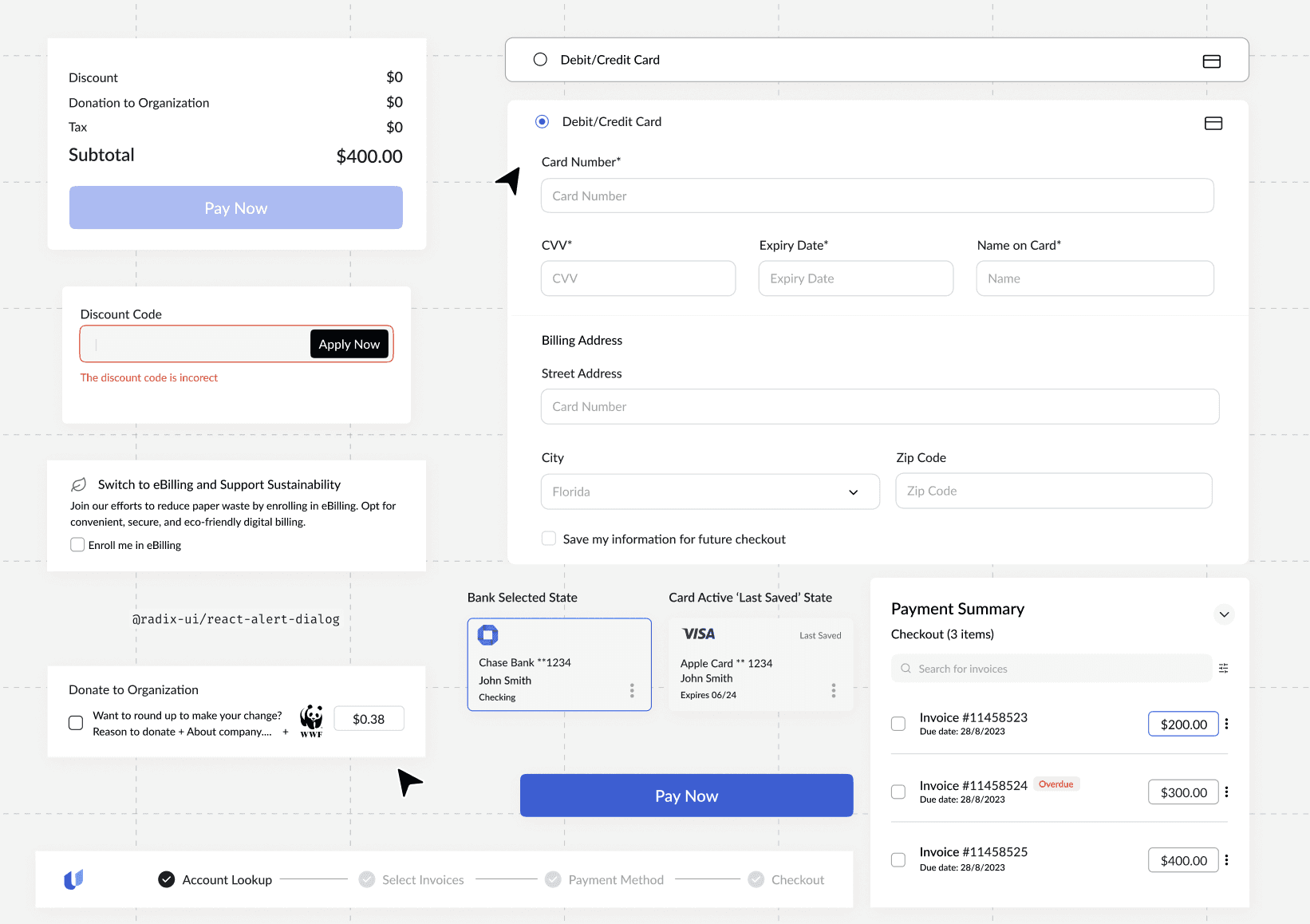This screenshot has height=924, width=1310.
Task: Go to the Account Lookup step
Action: click(x=215, y=879)
